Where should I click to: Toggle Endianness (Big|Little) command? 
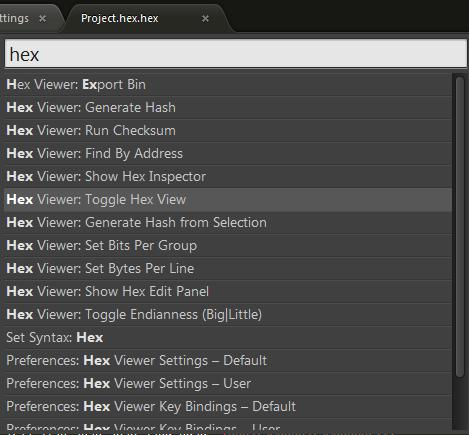pyautogui.click(x=228, y=315)
